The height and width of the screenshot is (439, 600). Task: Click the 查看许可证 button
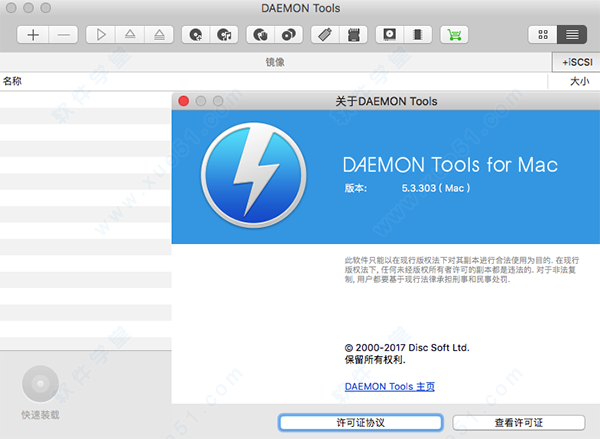(519, 423)
